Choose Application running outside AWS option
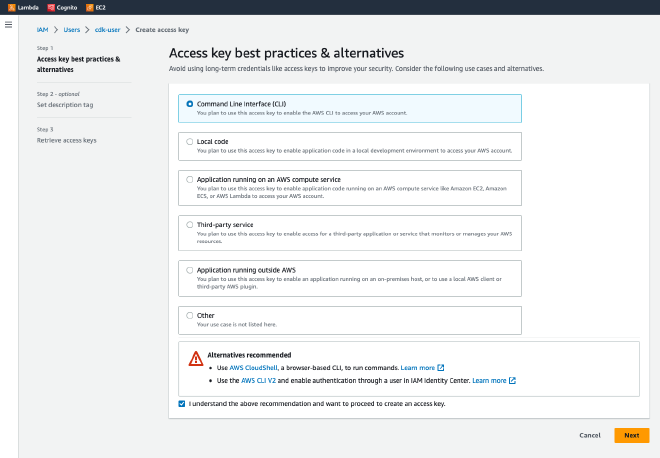Viewport: 660px width, 458px height. point(190,269)
